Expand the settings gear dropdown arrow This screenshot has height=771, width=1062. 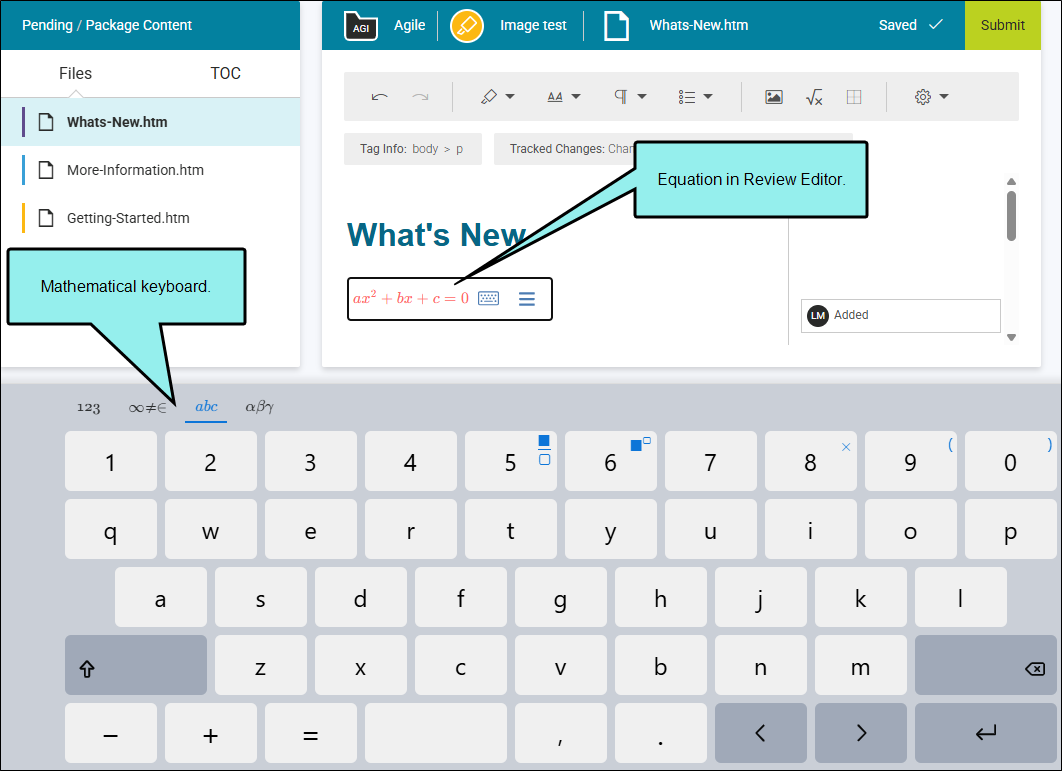coord(944,97)
